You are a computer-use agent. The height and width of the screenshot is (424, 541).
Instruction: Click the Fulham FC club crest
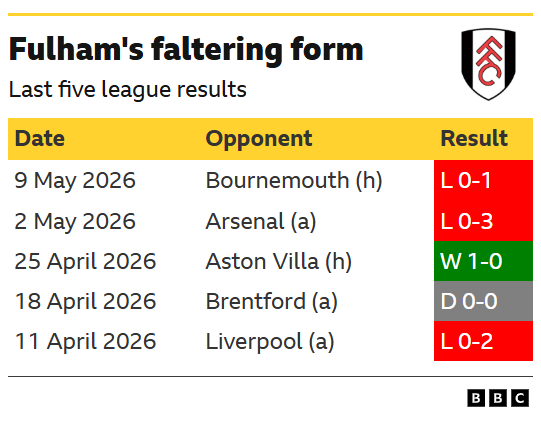tap(488, 64)
